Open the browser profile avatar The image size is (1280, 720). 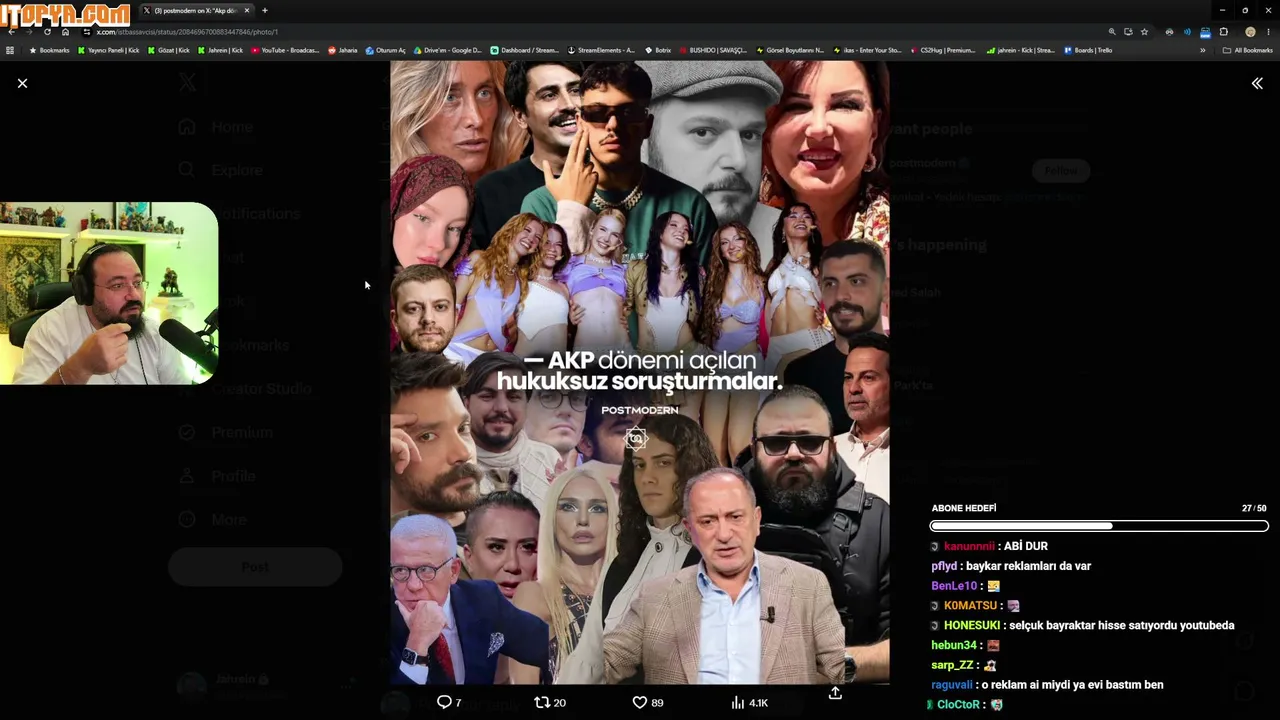[1250, 32]
